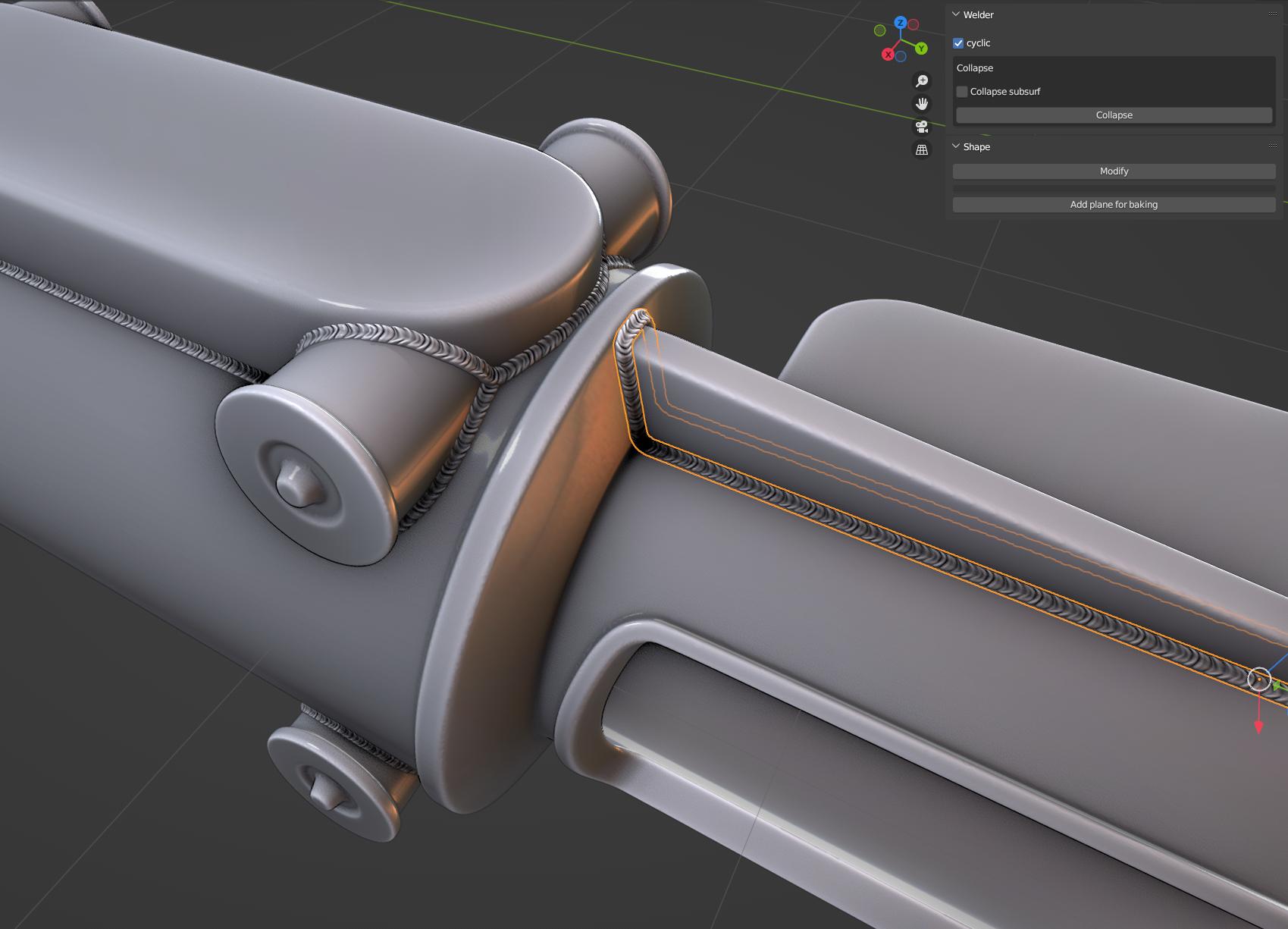This screenshot has height=929, width=1288.
Task: Click the red arrow of the move gizmo
Action: coord(1258,727)
